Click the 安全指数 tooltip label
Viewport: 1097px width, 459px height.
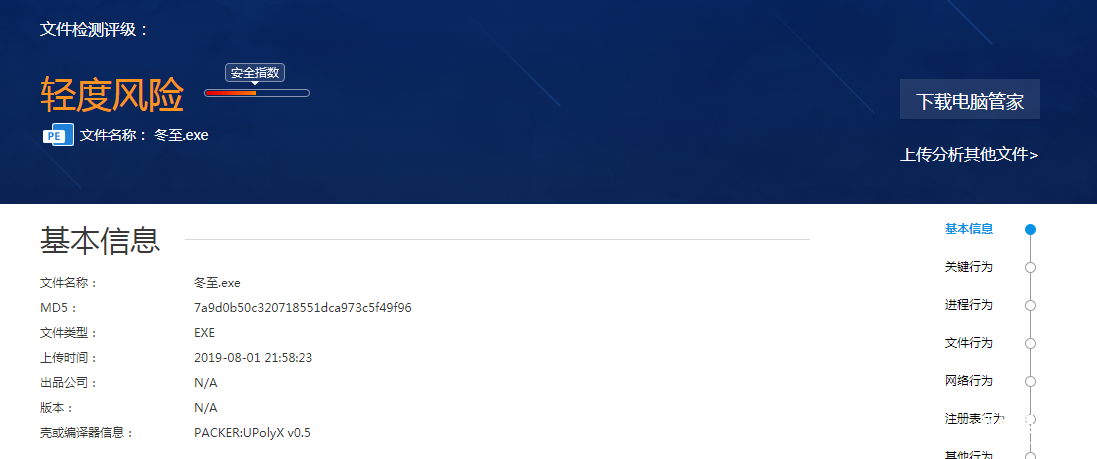coord(255,73)
